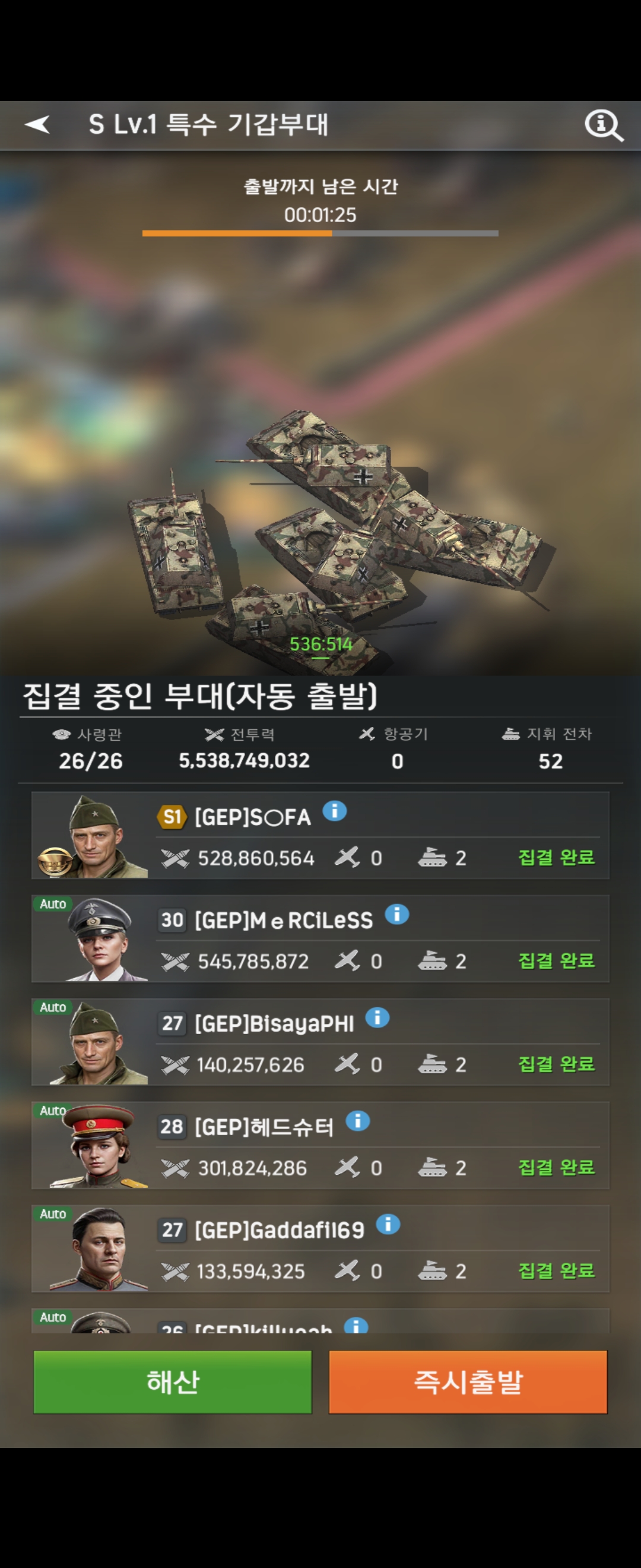Image resolution: width=641 pixels, height=1568 pixels.
Task: Open info icon beside [GEP]BisayaPHI
Action: [x=377, y=1017]
